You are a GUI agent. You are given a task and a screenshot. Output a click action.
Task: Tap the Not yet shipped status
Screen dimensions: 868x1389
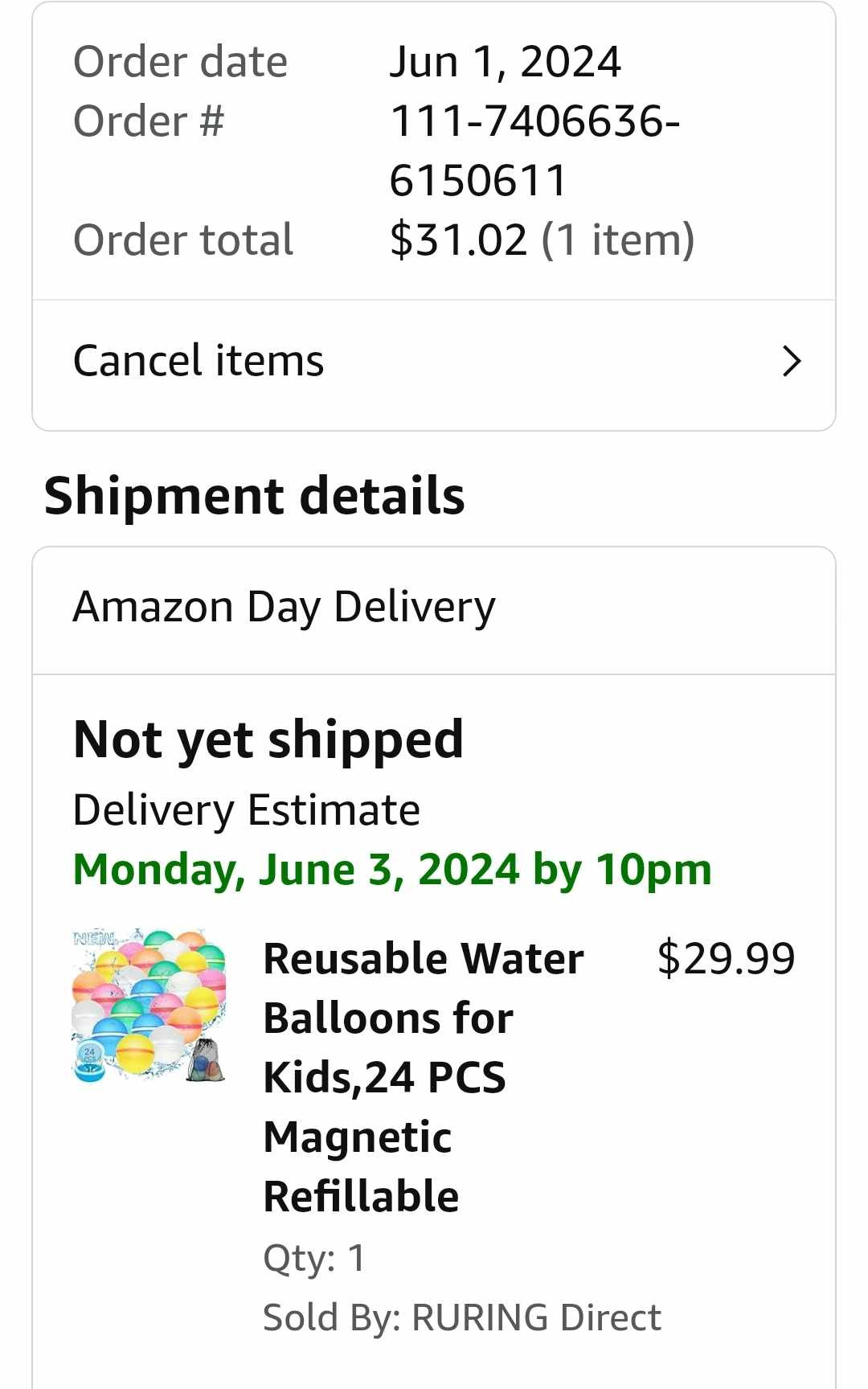tap(268, 740)
